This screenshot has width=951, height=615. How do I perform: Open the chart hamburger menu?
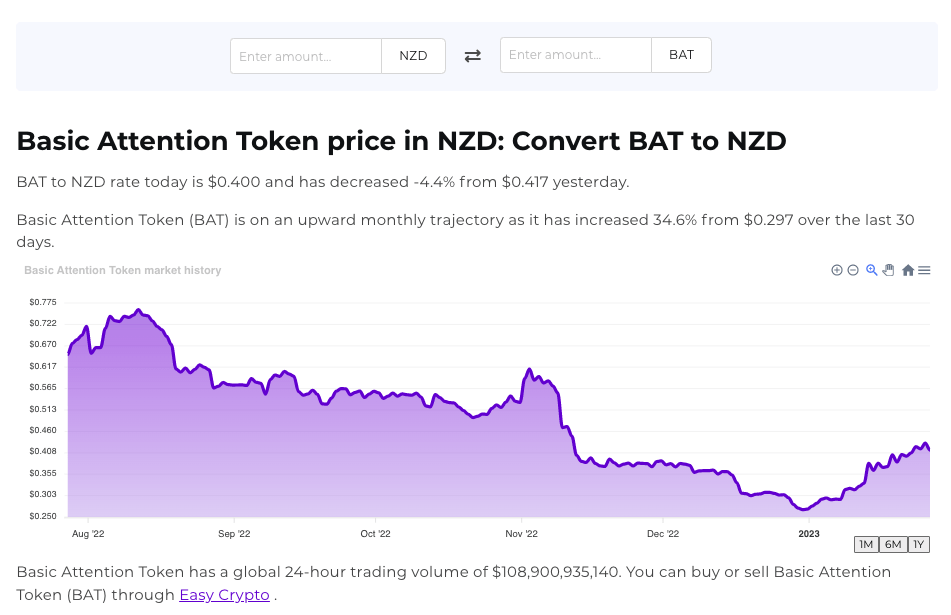click(x=924, y=270)
